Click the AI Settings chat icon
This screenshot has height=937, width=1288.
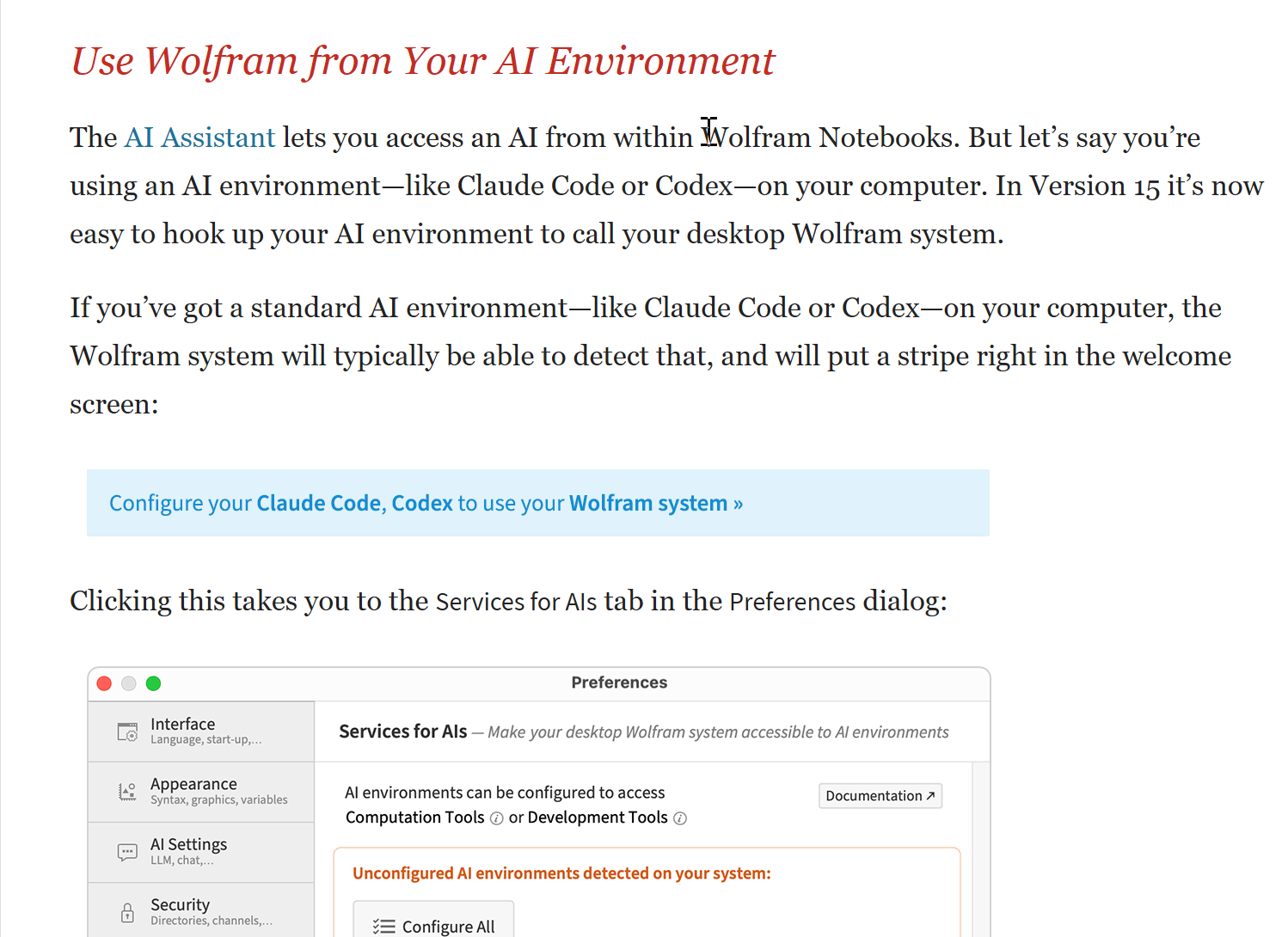pos(127,852)
